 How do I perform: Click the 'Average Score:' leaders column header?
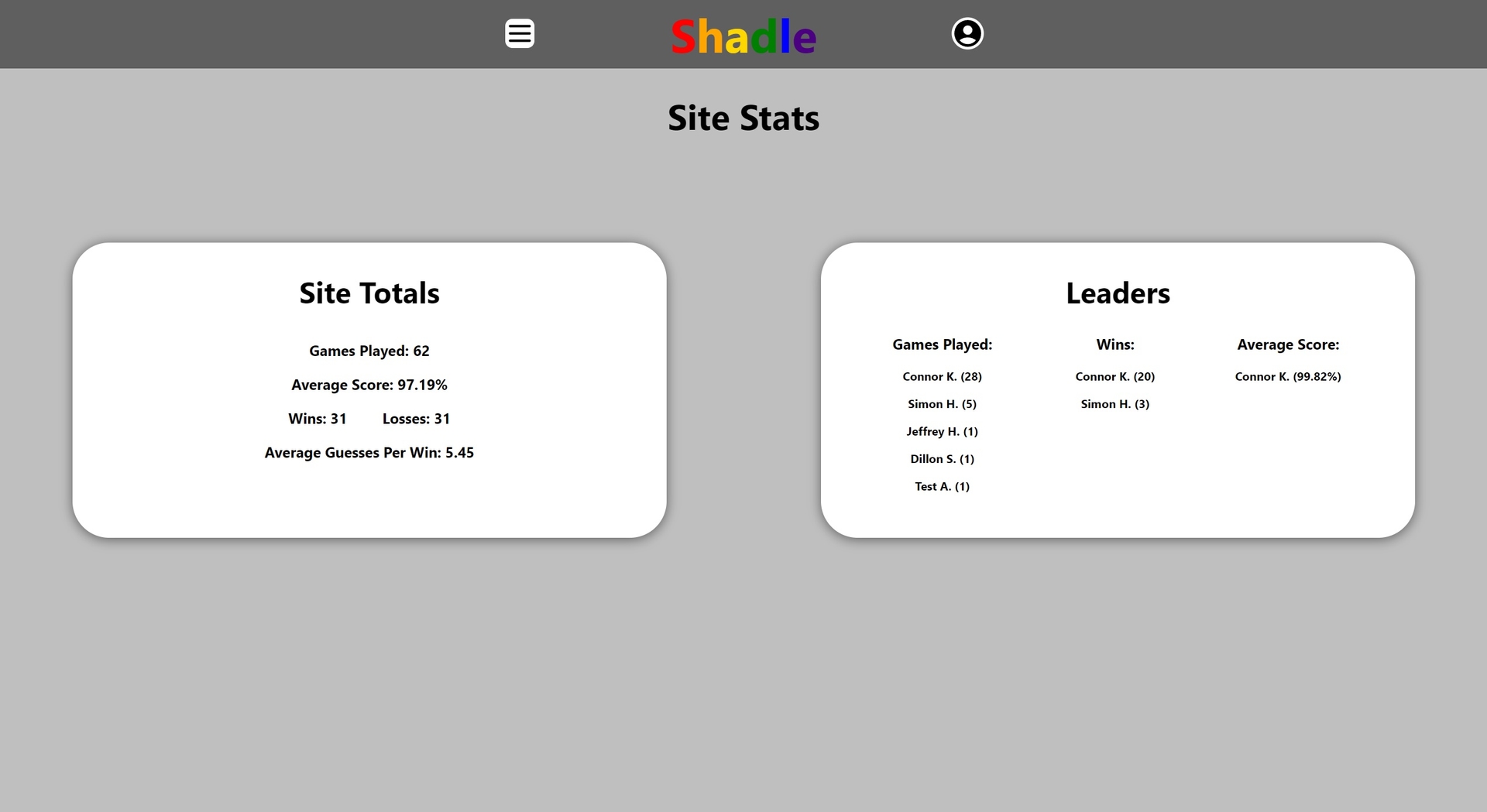point(1288,344)
